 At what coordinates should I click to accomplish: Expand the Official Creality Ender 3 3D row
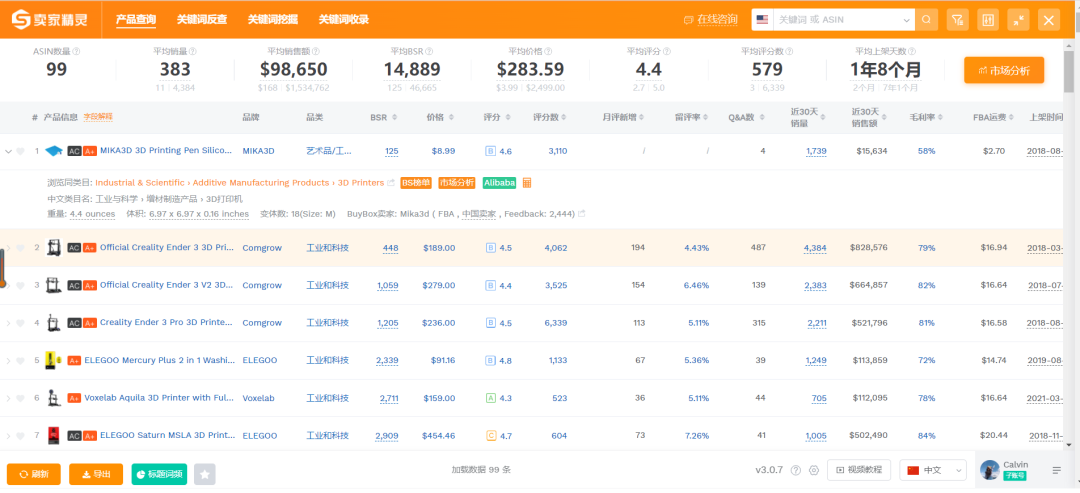[x=8, y=248]
